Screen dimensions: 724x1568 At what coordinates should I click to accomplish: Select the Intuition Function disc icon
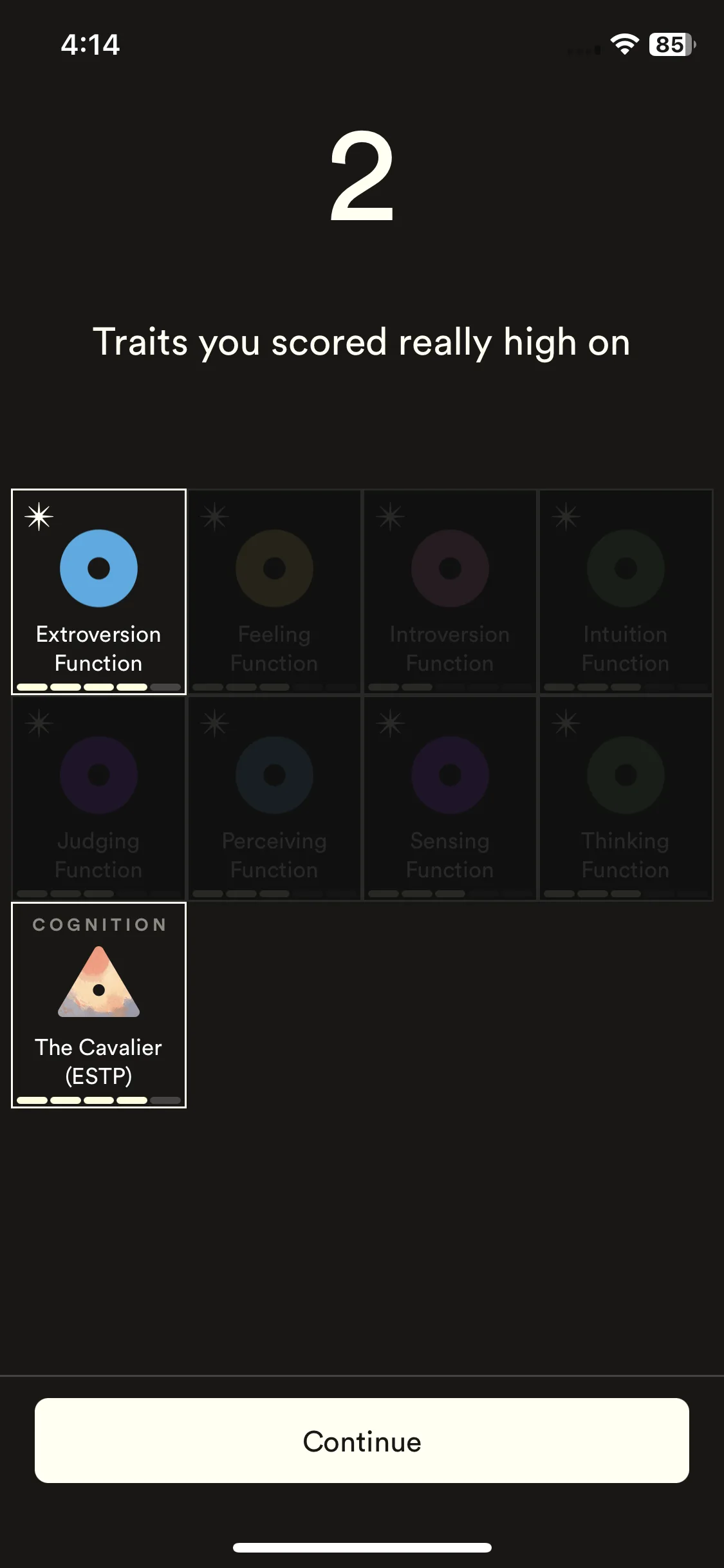coord(626,568)
